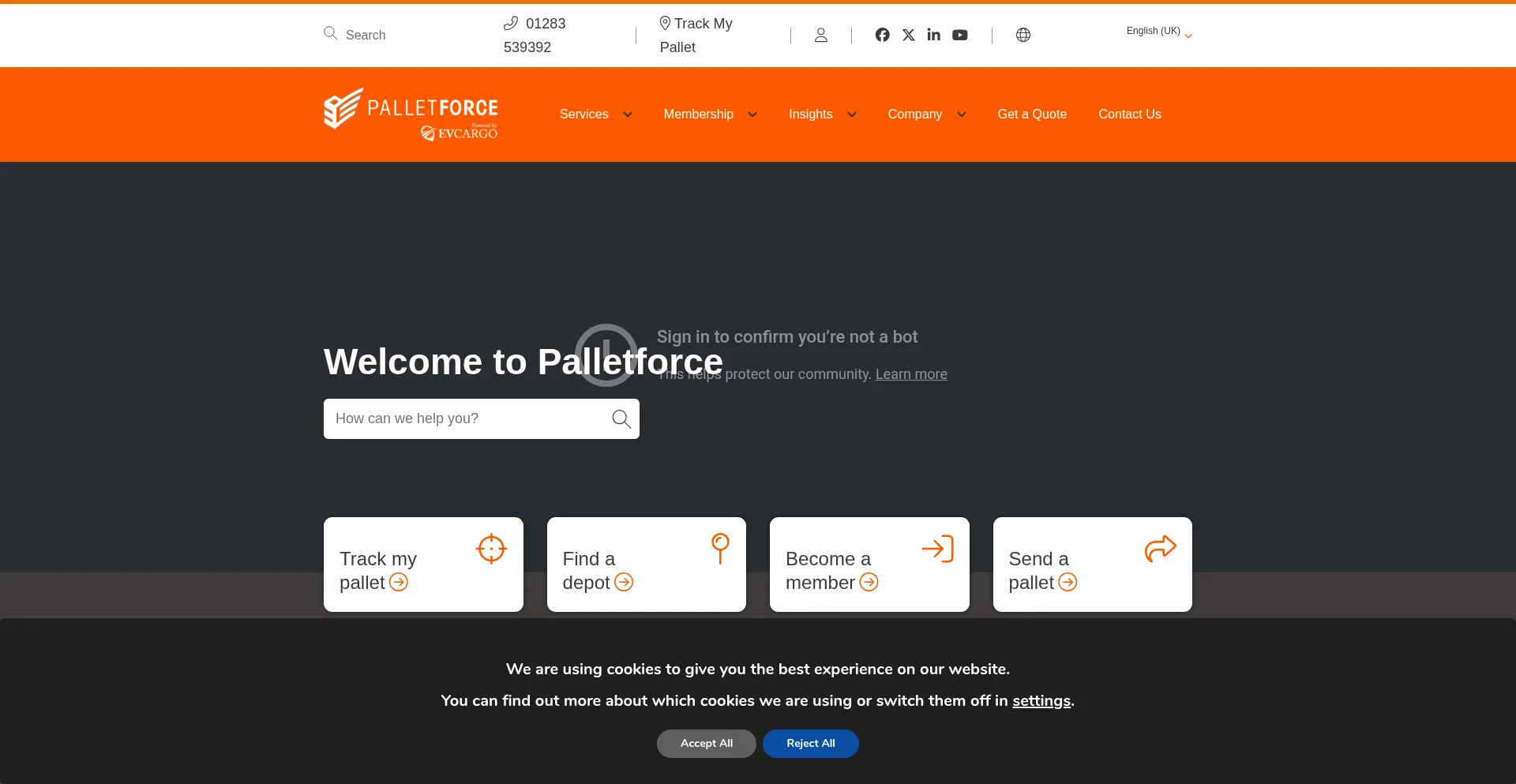Open the YouTube social icon
Viewport: 1516px width, 784px height.
tap(959, 35)
